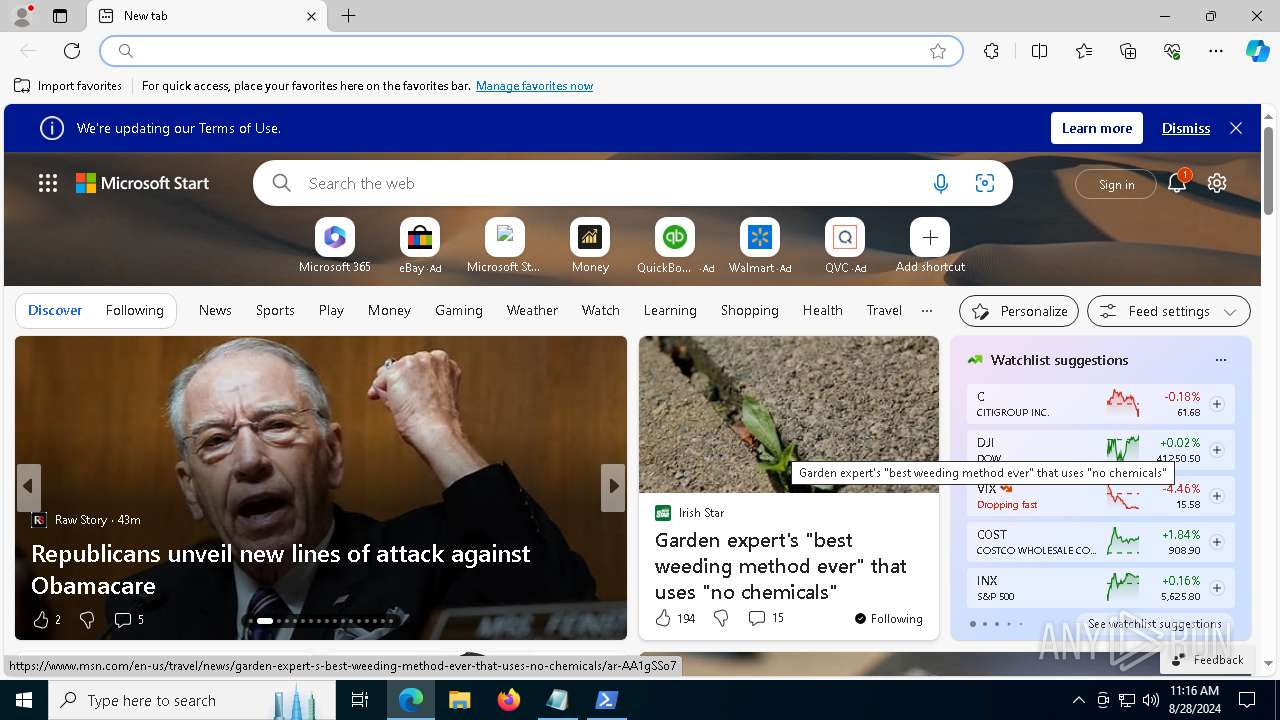Open the Sports category
The width and height of the screenshot is (1280, 720).
[x=275, y=310]
